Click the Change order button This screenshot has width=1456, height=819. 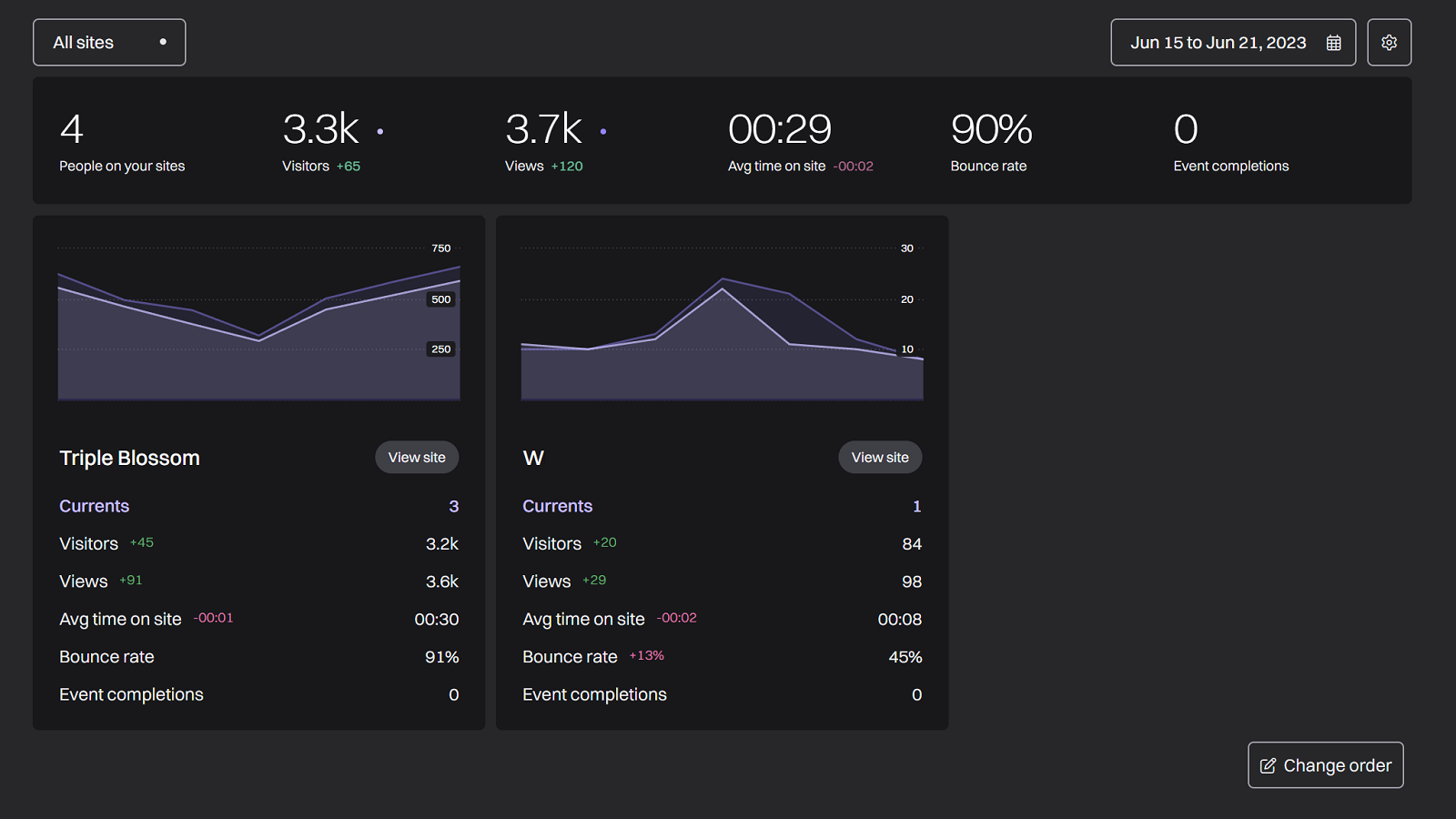point(1326,765)
